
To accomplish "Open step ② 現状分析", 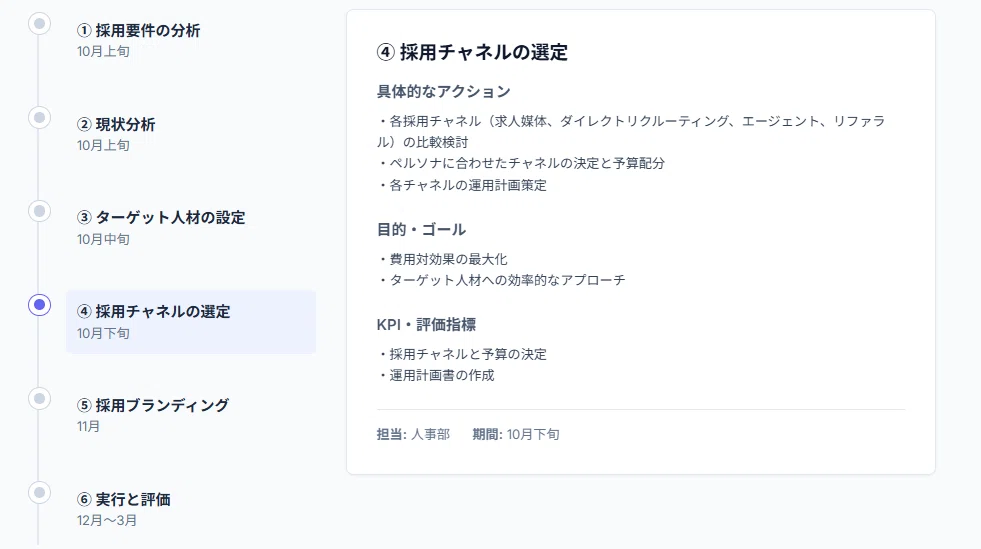I will coord(191,134).
